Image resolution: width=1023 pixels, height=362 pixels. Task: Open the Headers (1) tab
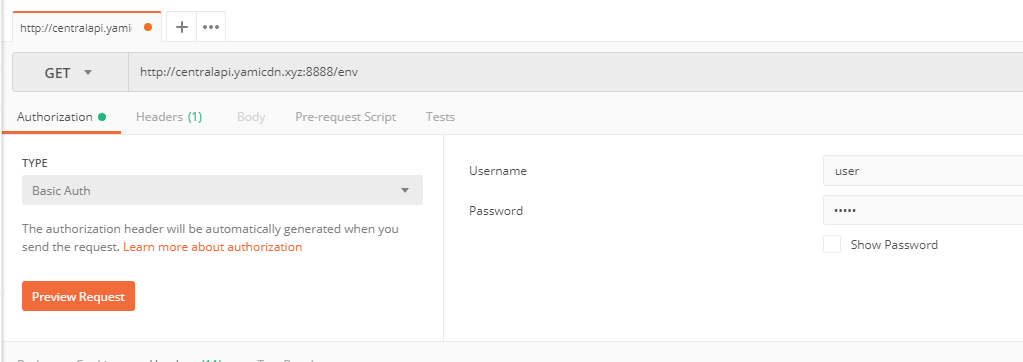pos(169,117)
